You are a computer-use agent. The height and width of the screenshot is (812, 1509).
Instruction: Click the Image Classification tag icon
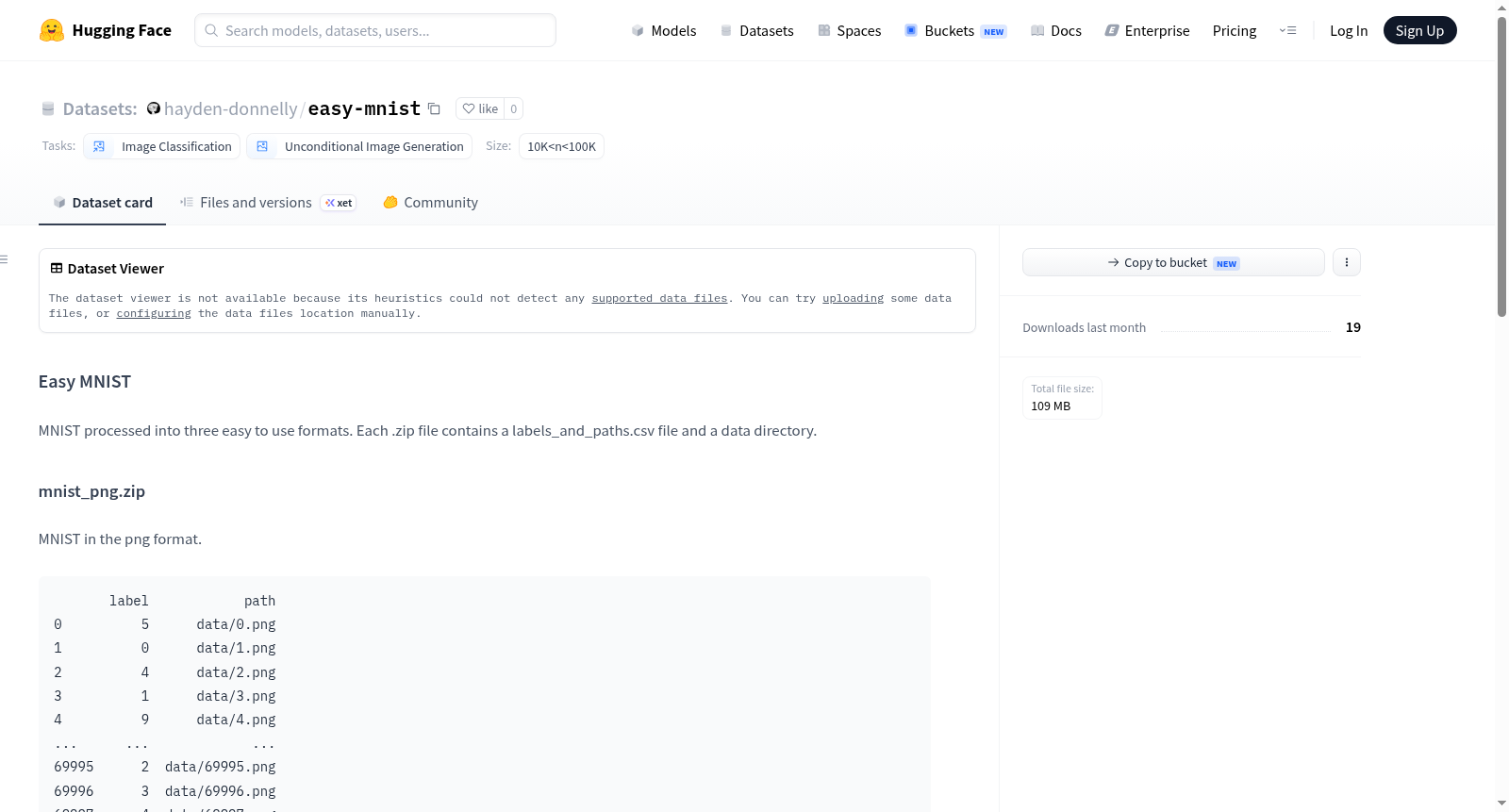pos(99,146)
